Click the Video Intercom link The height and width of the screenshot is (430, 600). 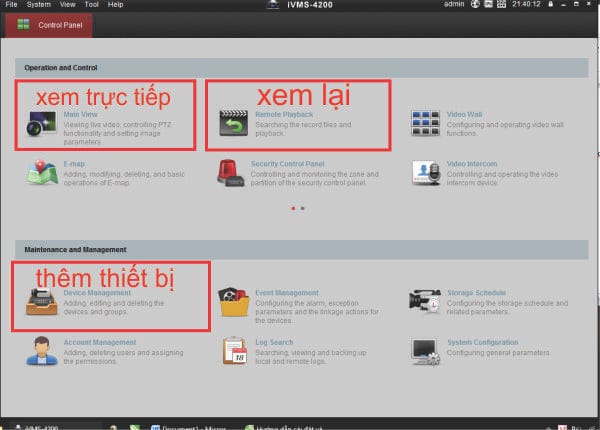(x=472, y=164)
